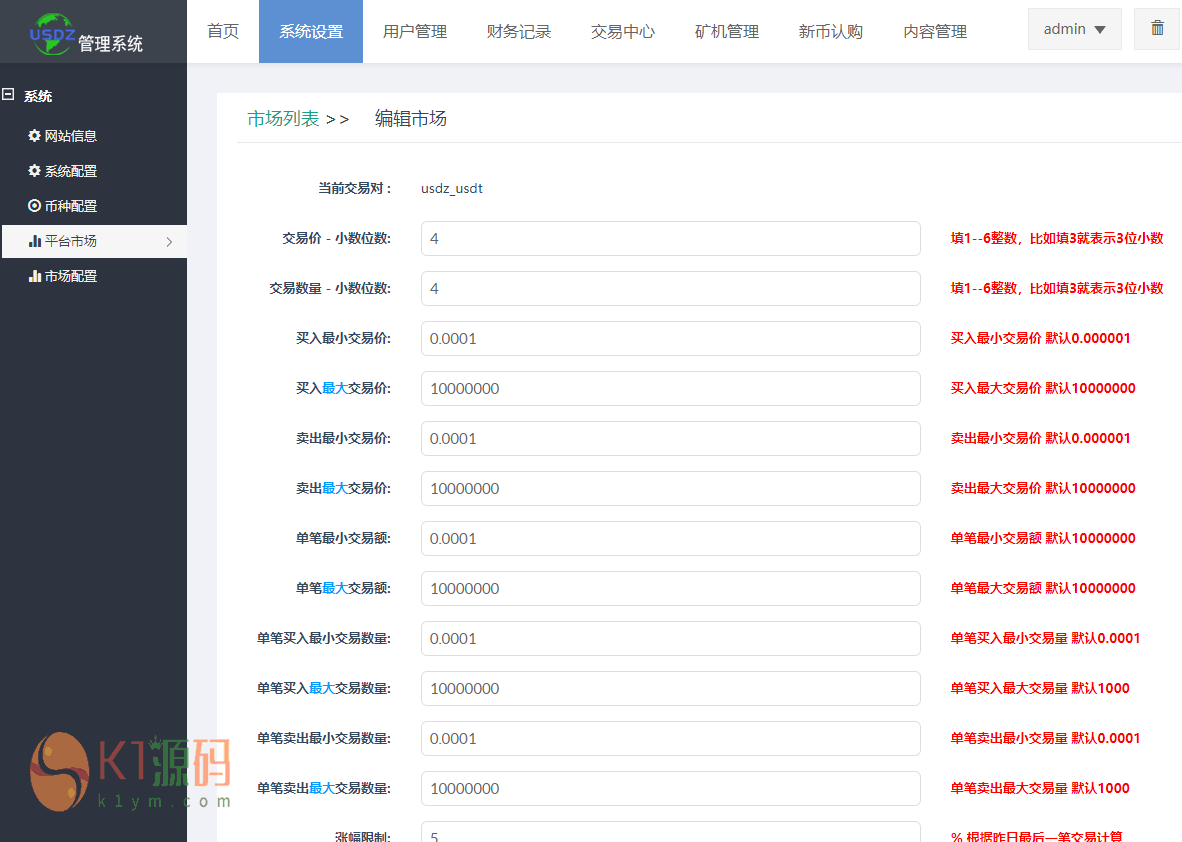Click the gear icon beside 网站信息
The height and width of the screenshot is (842, 1182).
pyautogui.click(x=35, y=136)
